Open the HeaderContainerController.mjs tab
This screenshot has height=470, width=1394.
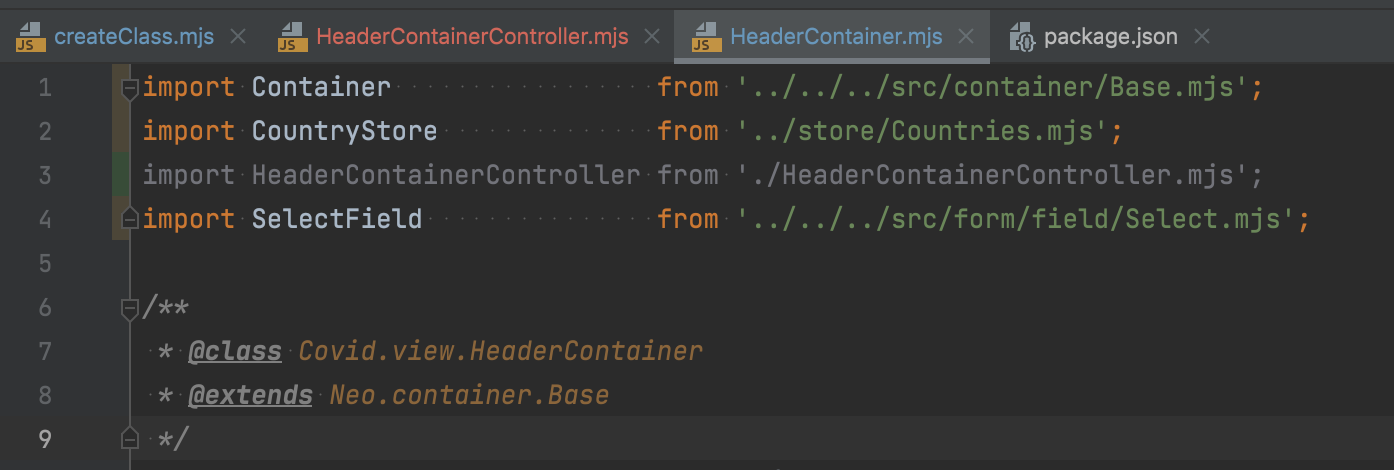pos(472,37)
